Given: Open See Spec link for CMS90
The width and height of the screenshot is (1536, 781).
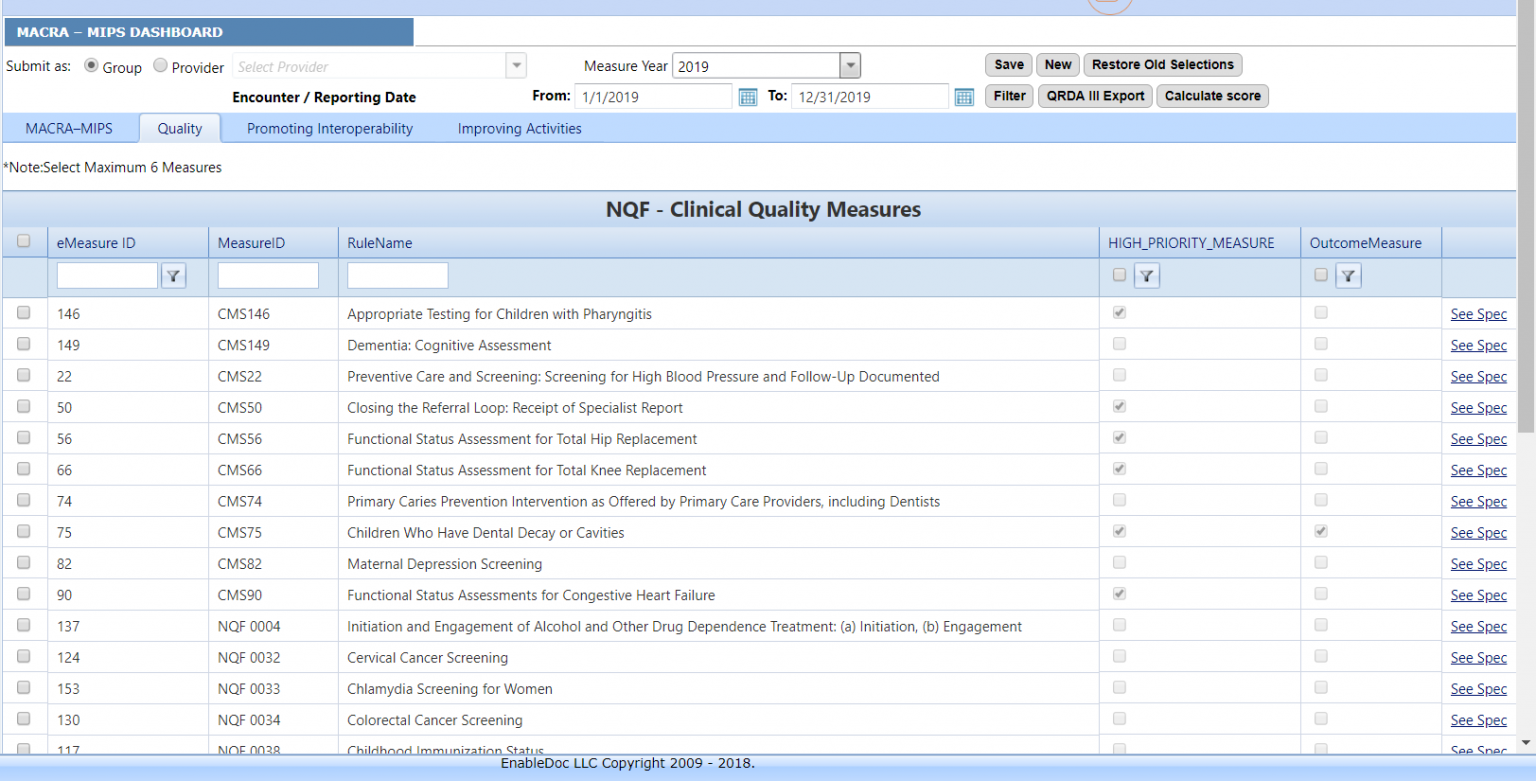Looking at the screenshot, I should 1479,595.
